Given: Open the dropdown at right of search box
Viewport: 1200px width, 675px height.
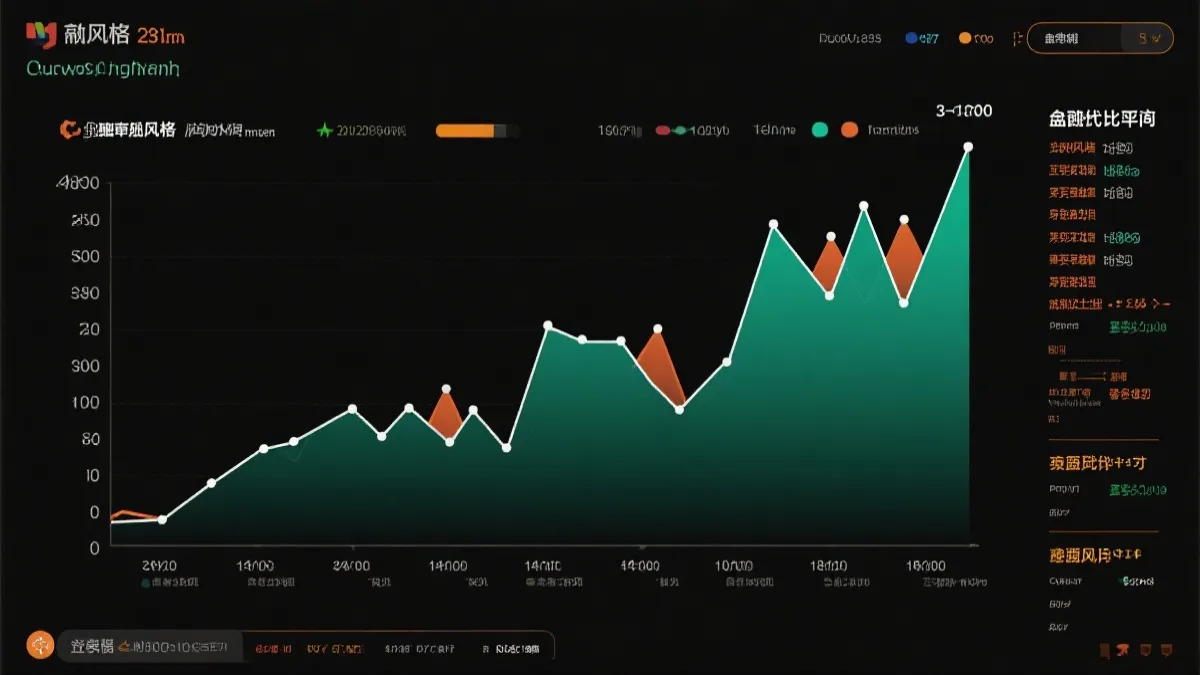Looking at the screenshot, I should 1148,39.
